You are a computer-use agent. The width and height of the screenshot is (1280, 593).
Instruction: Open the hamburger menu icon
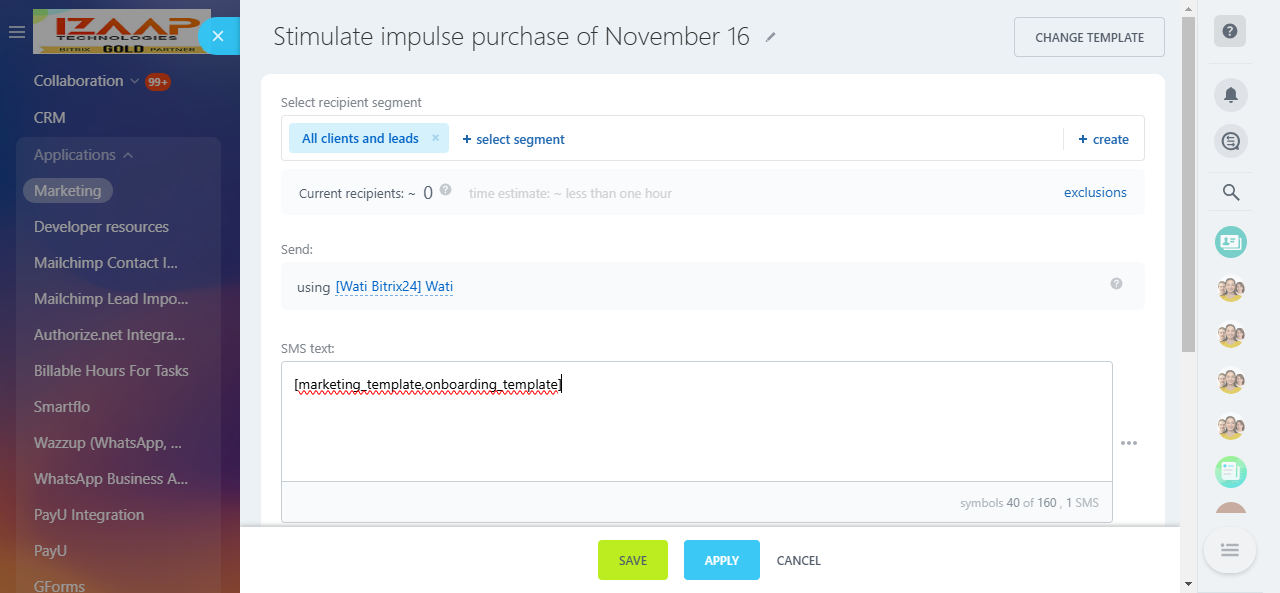(x=16, y=32)
